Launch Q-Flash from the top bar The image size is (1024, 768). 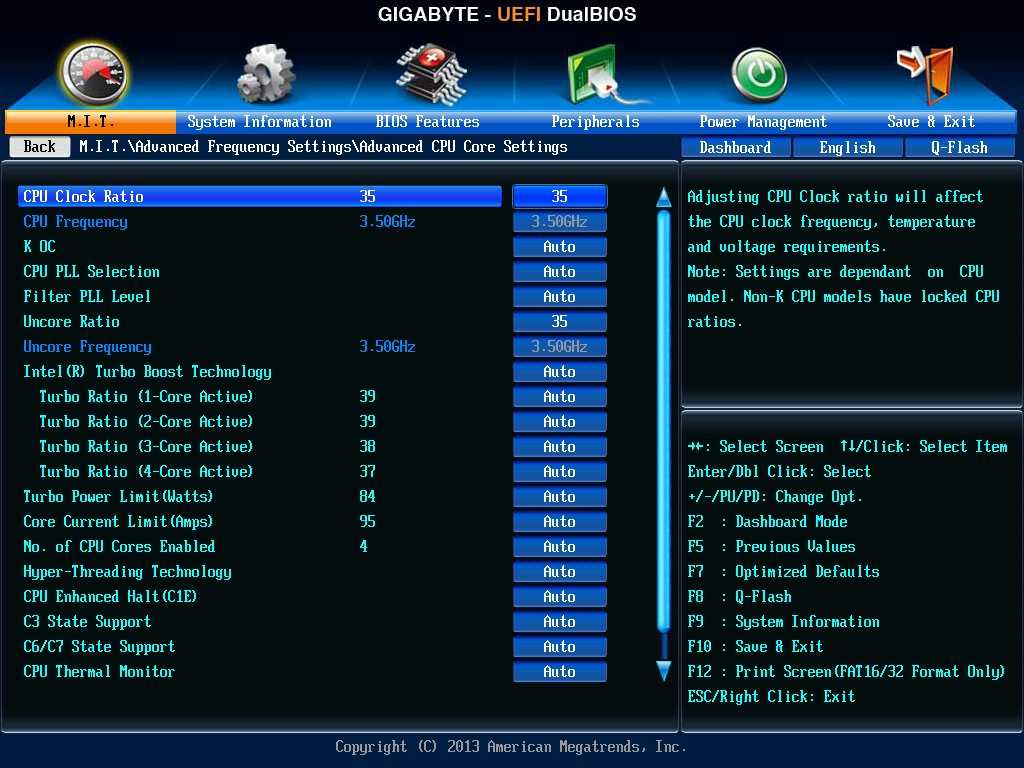click(x=959, y=147)
